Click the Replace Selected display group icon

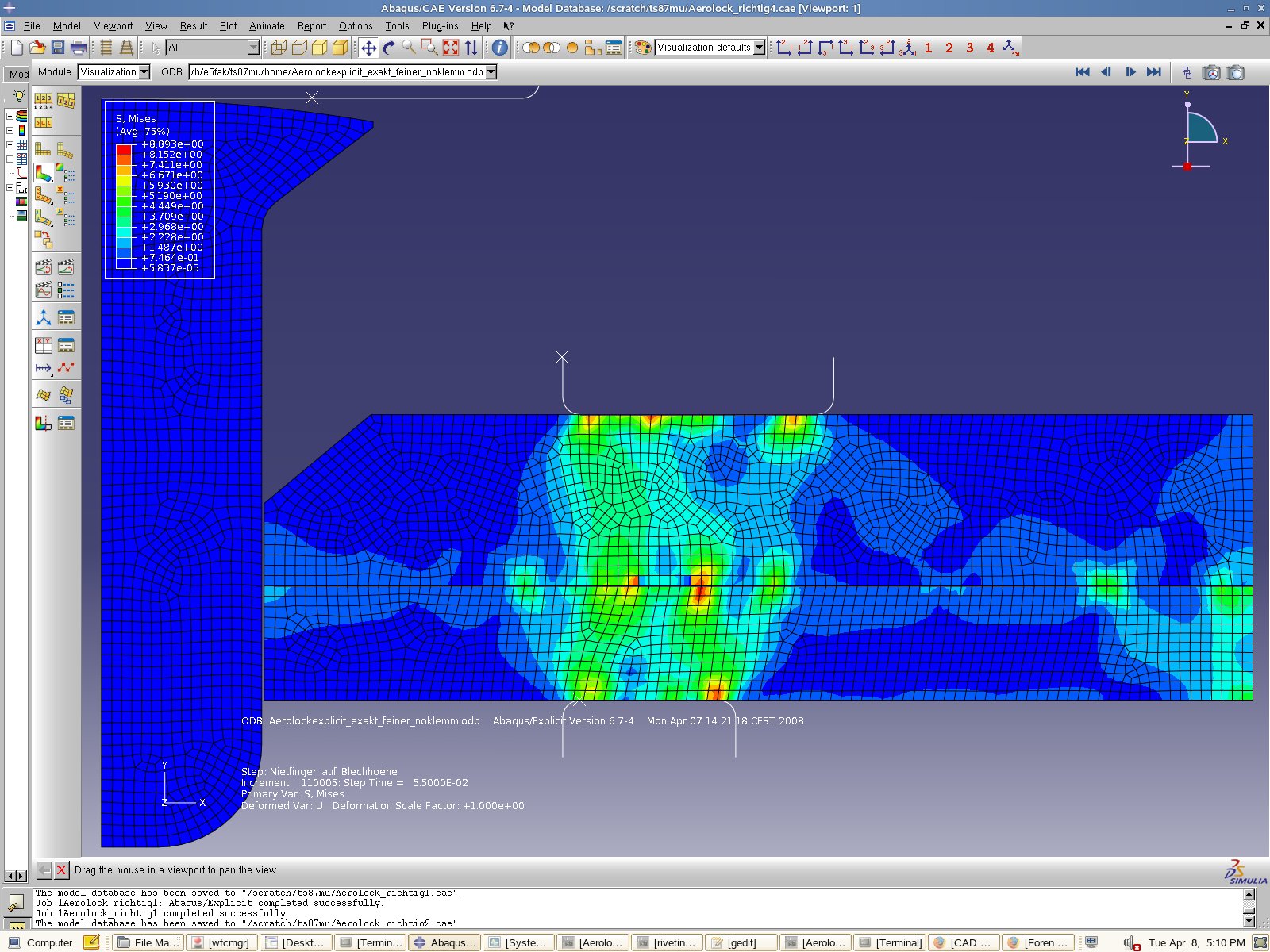(531, 48)
